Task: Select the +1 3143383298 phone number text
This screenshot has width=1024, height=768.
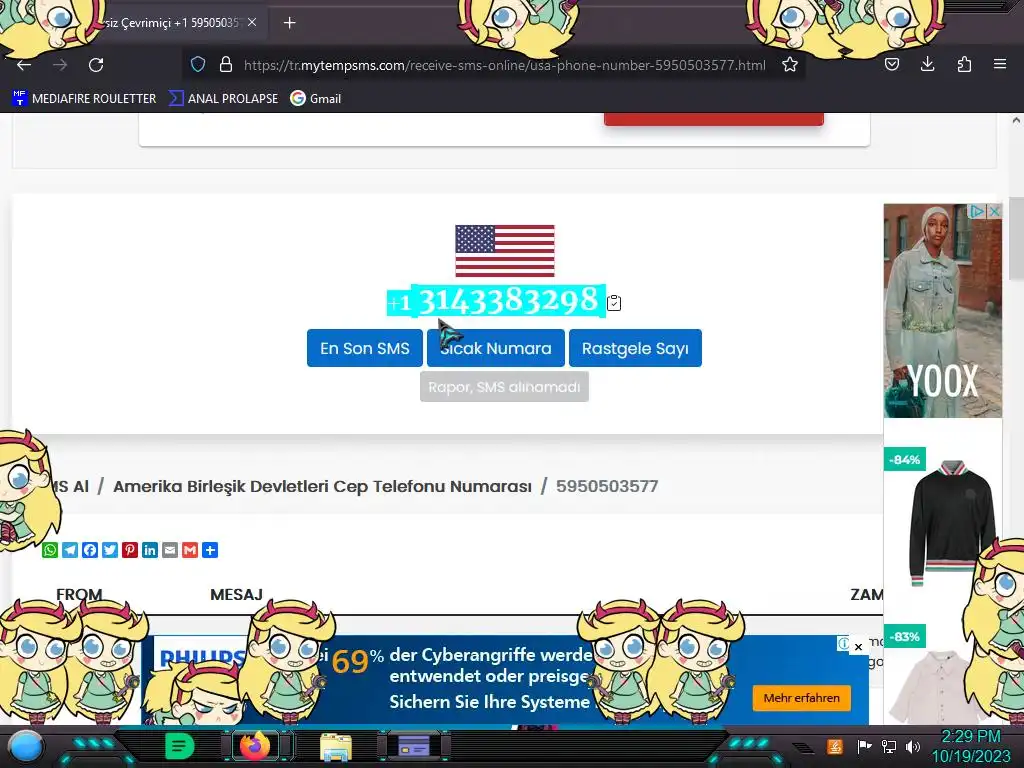Action: click(496, 301)
